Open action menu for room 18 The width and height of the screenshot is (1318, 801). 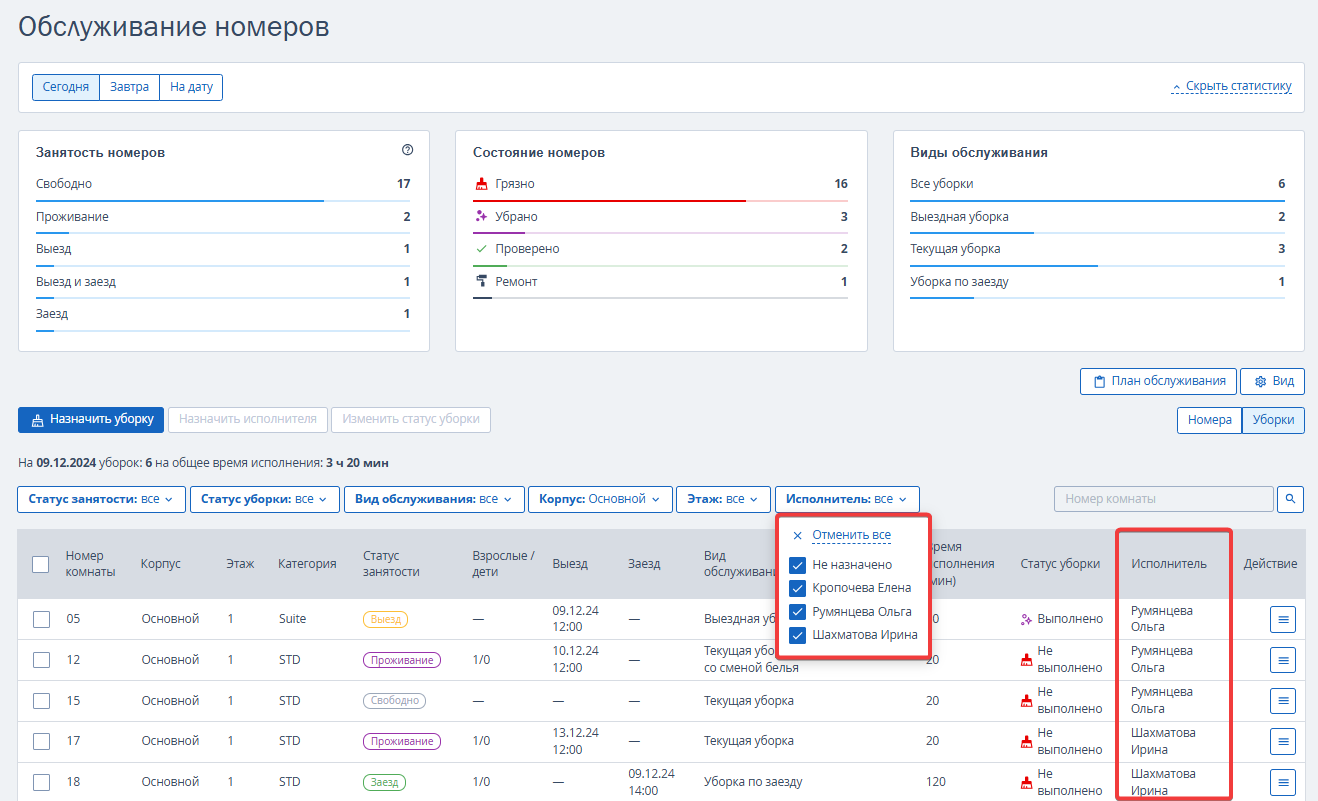[x=1283, y=782]
